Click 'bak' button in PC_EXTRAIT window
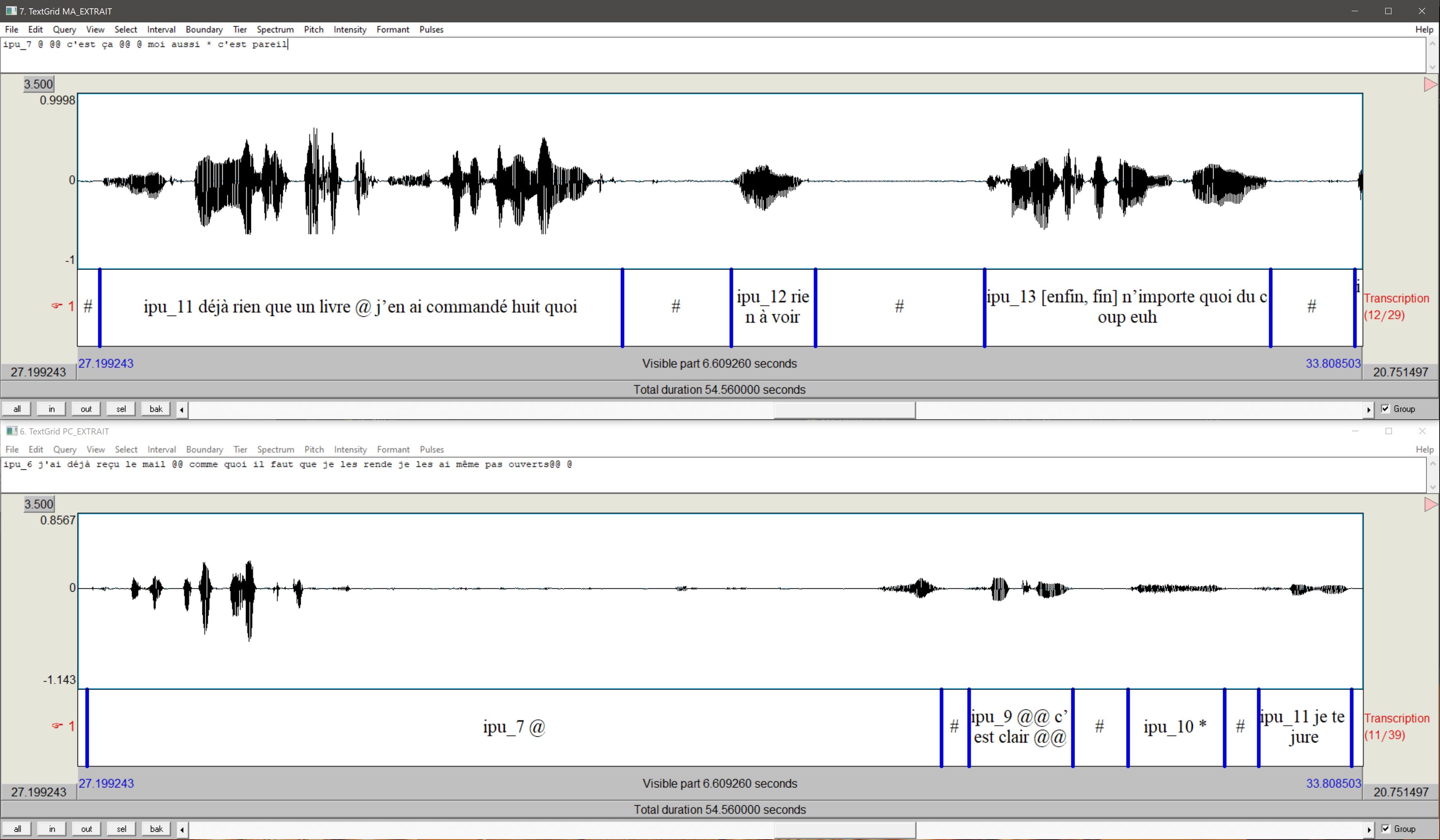This screenshot has height=840, width=1440. 156,828
